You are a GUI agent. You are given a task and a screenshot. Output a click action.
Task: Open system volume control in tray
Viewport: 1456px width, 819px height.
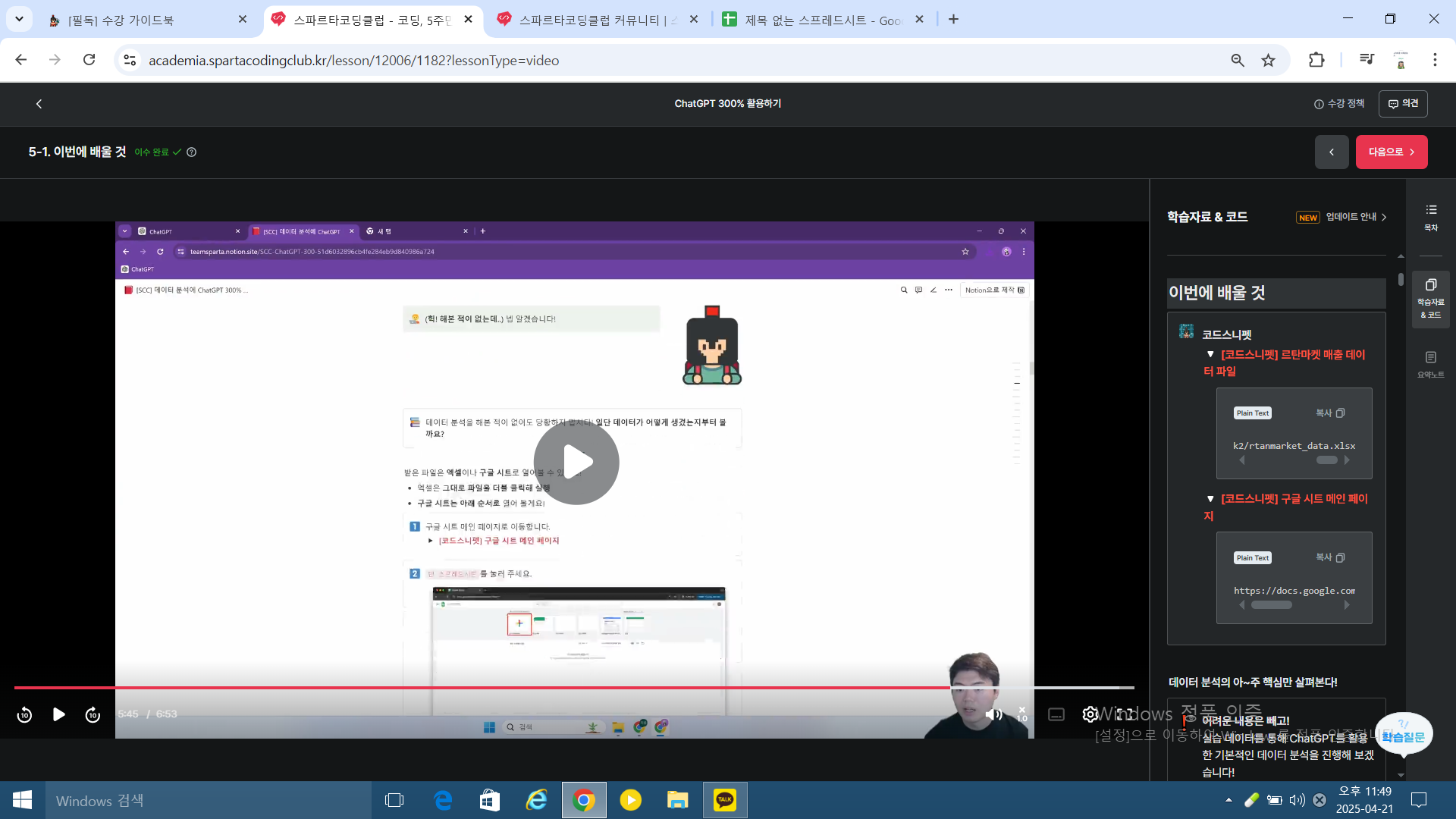[1298, 800]
